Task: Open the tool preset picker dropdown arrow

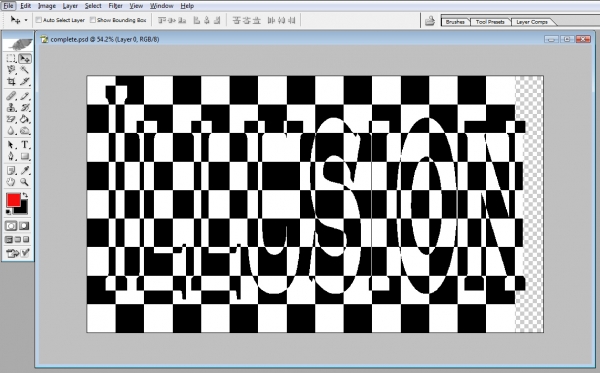Action: [26, 20]
